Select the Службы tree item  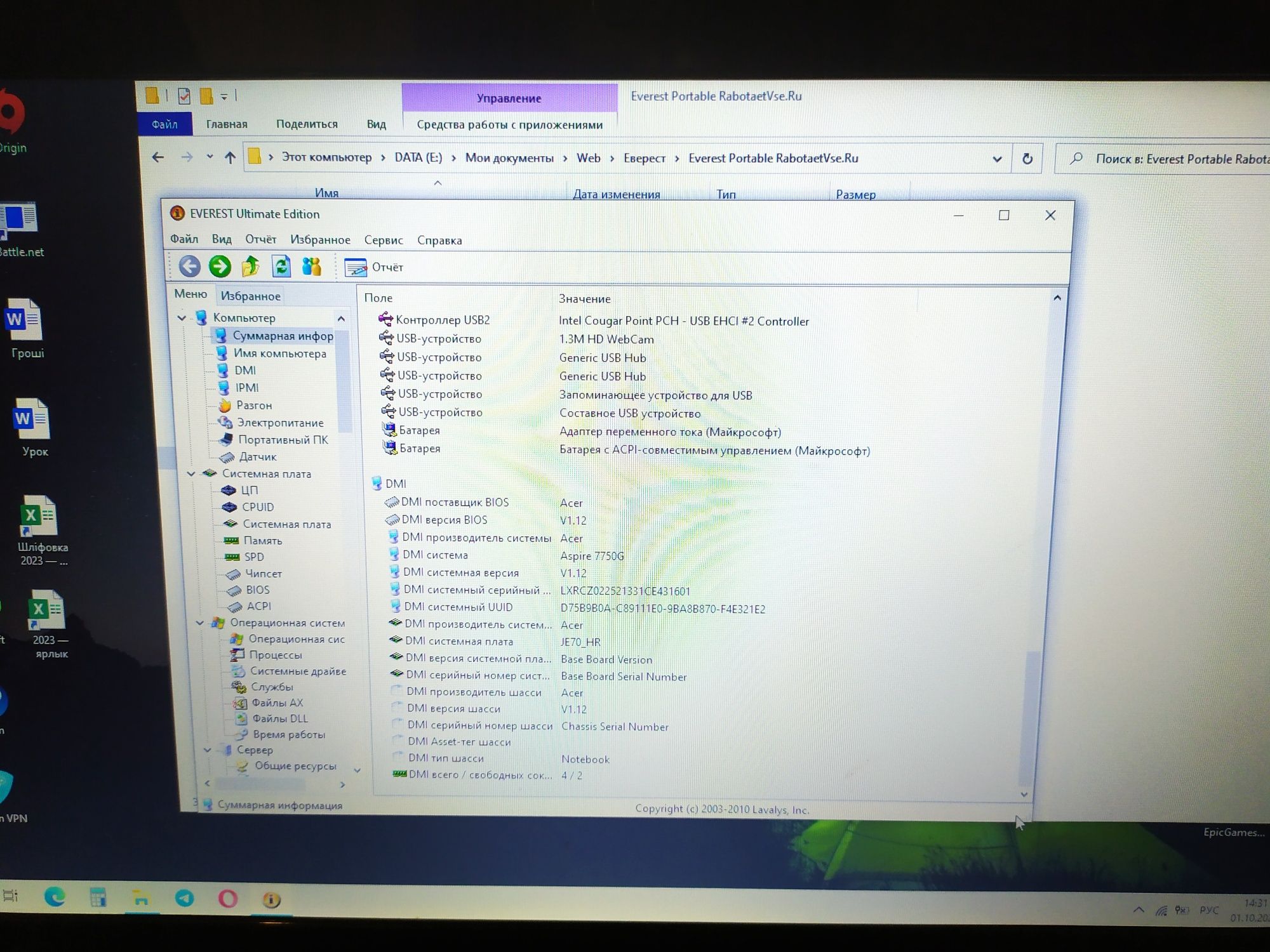pyautogui.click(x=263, y=686)
